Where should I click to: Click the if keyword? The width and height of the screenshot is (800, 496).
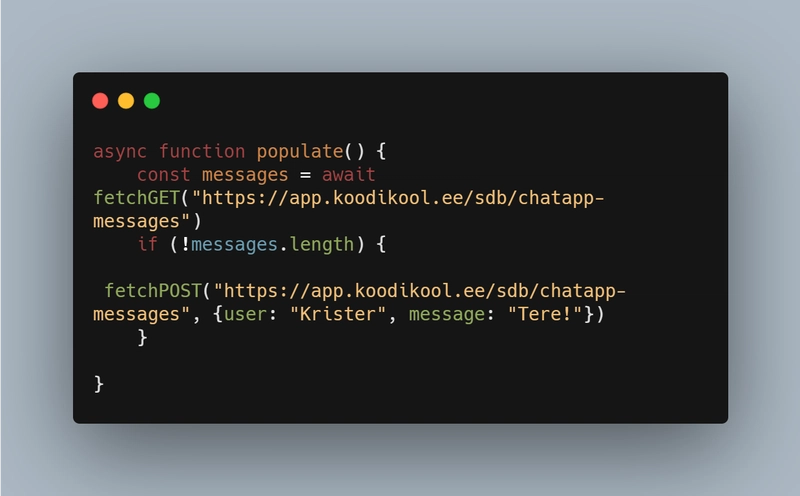coord(147,244)
